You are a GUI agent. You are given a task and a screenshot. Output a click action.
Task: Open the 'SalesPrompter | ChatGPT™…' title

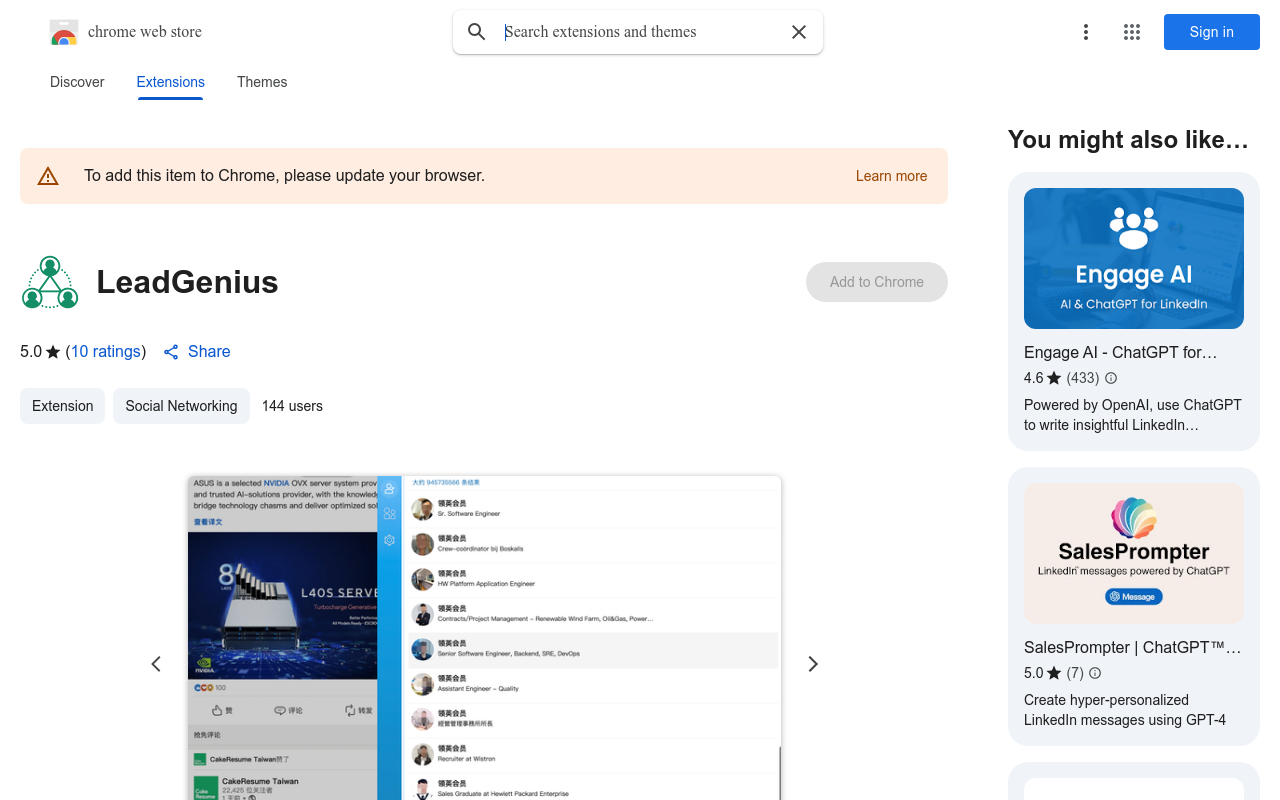[1132, 647]
